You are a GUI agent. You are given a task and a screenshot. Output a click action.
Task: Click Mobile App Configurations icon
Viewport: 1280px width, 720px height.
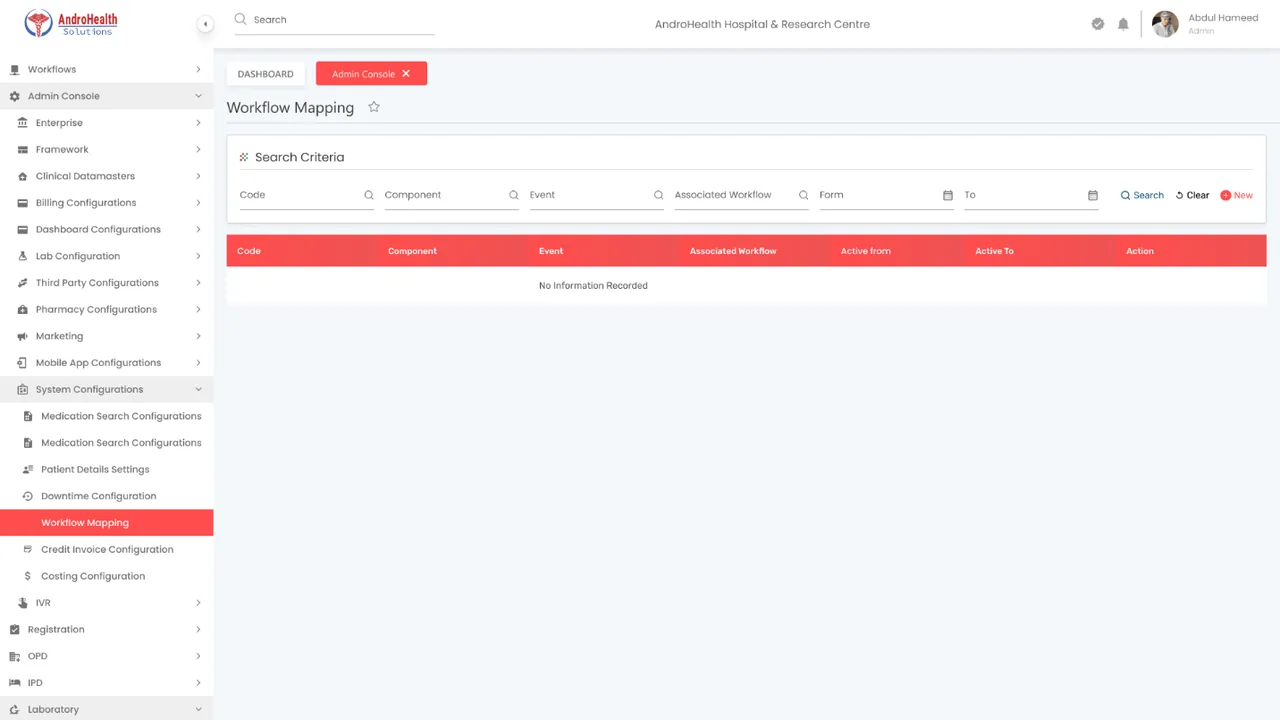coord(23,363)
